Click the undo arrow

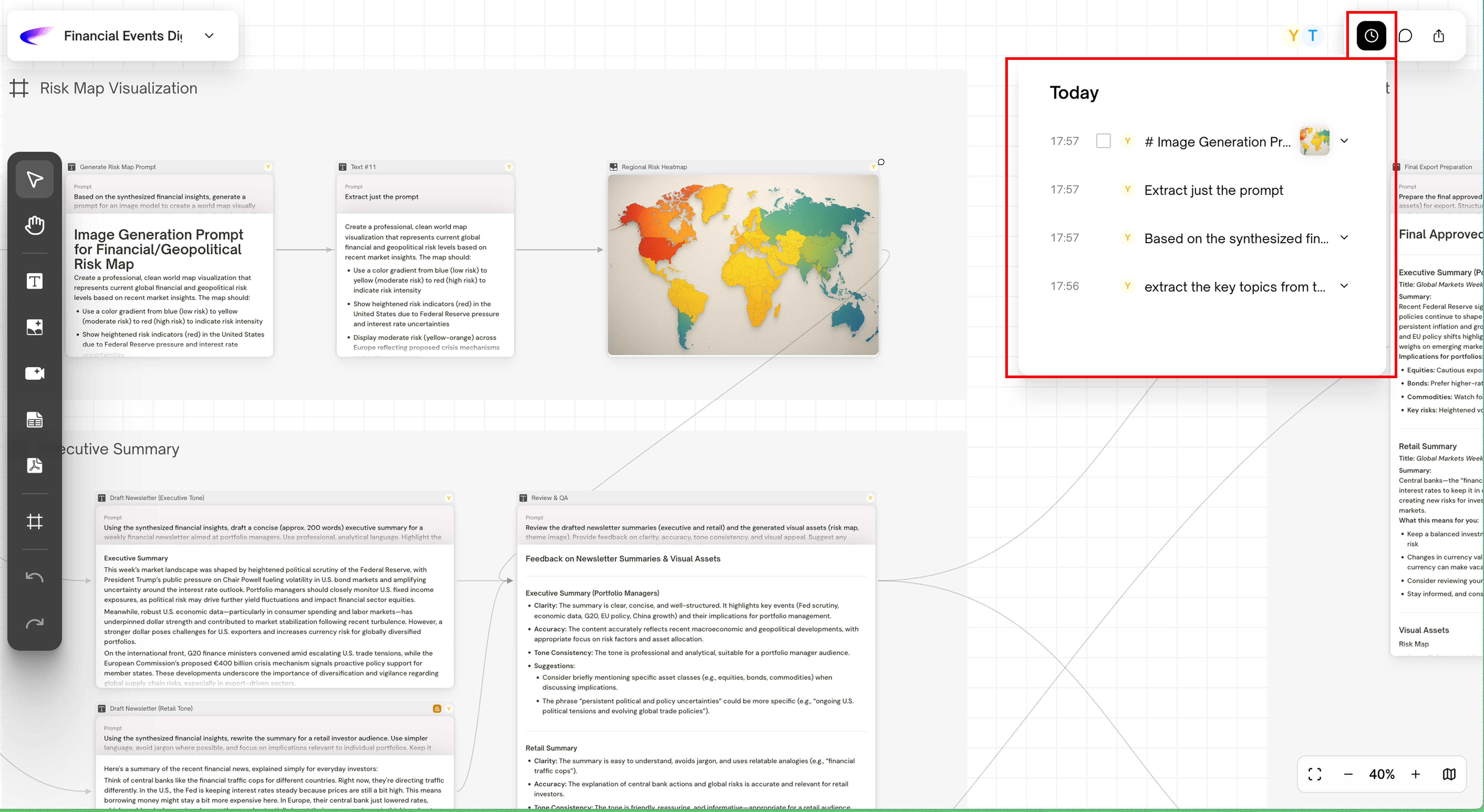[35, 577]
